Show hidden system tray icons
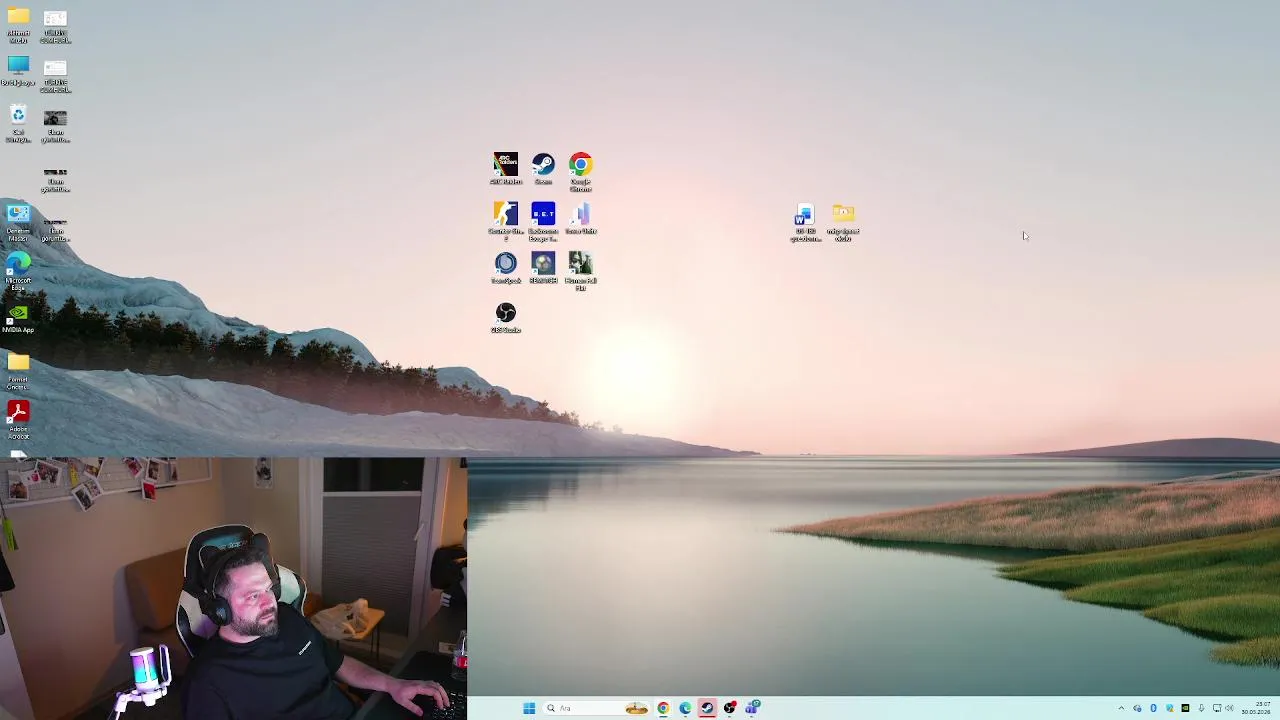Screen dimensions: 1280x720 tap(1121, 708)
